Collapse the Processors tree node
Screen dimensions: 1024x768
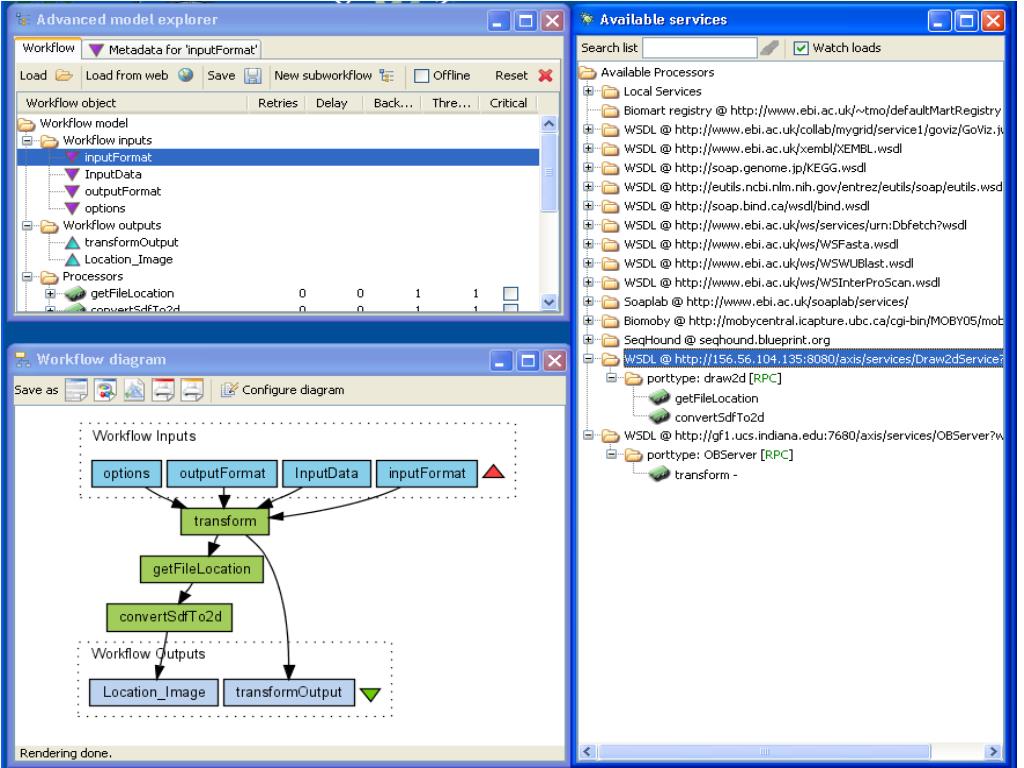coord(27,276)
